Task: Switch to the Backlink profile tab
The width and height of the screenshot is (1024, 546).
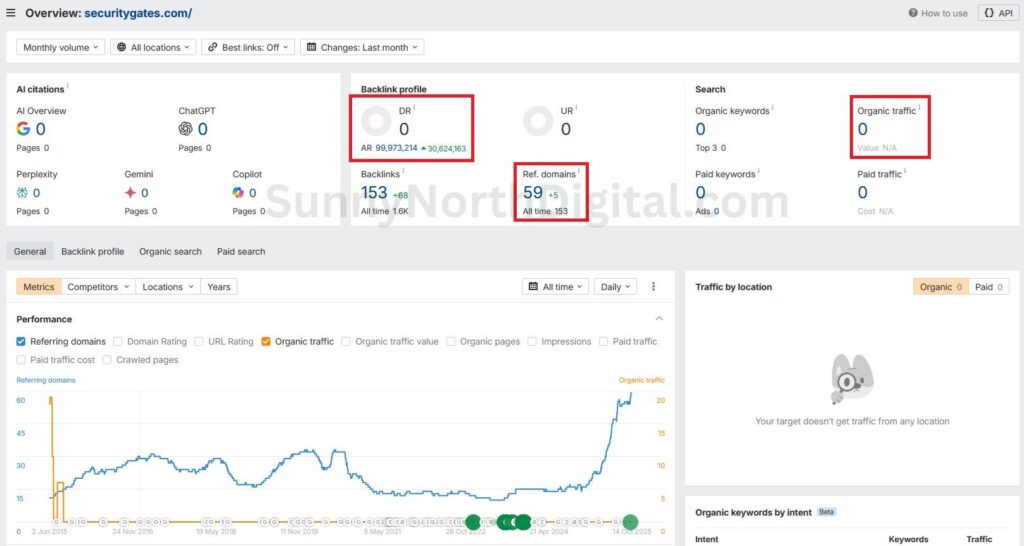Action: pos(92,252)
